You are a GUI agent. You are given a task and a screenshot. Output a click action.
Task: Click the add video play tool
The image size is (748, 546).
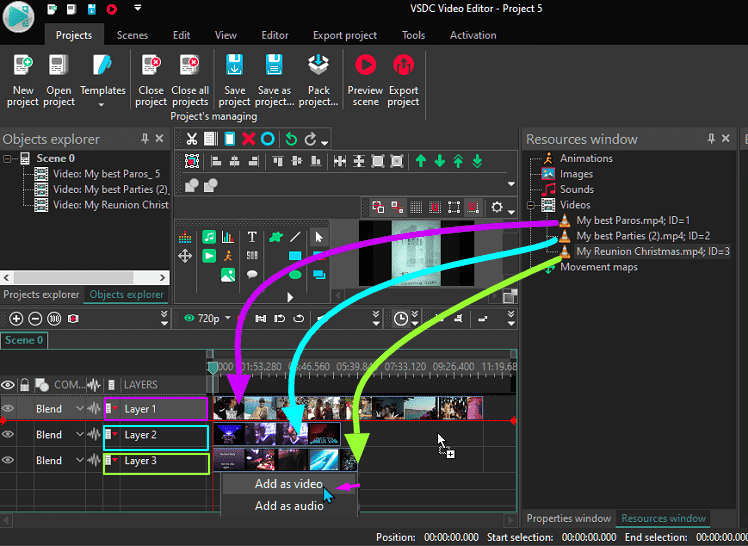click(x=209, y=256)
